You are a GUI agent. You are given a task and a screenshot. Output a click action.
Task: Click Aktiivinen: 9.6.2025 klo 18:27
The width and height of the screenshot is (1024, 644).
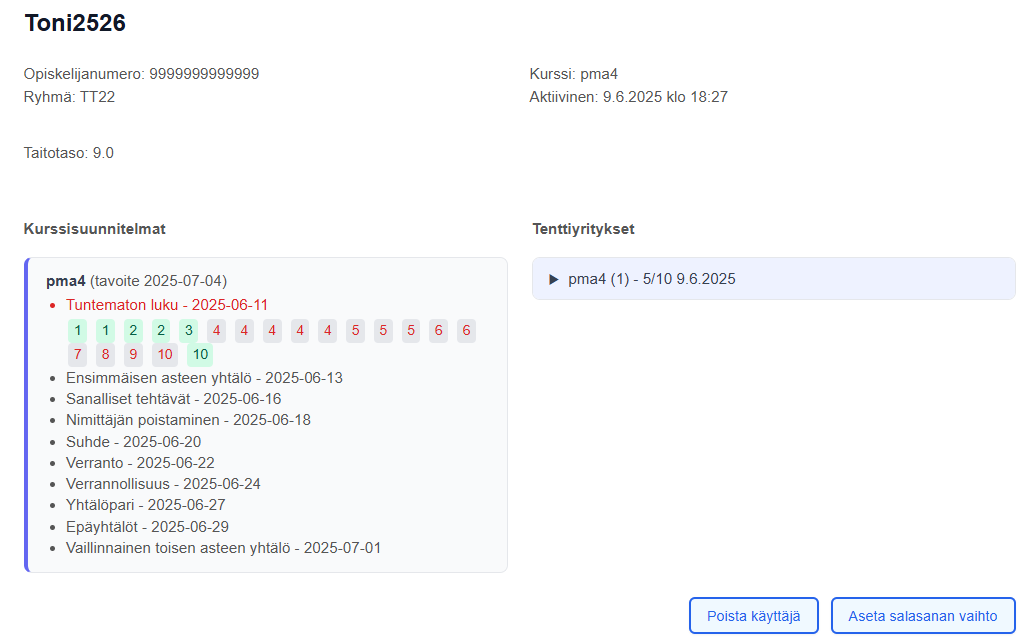point(628,97)
